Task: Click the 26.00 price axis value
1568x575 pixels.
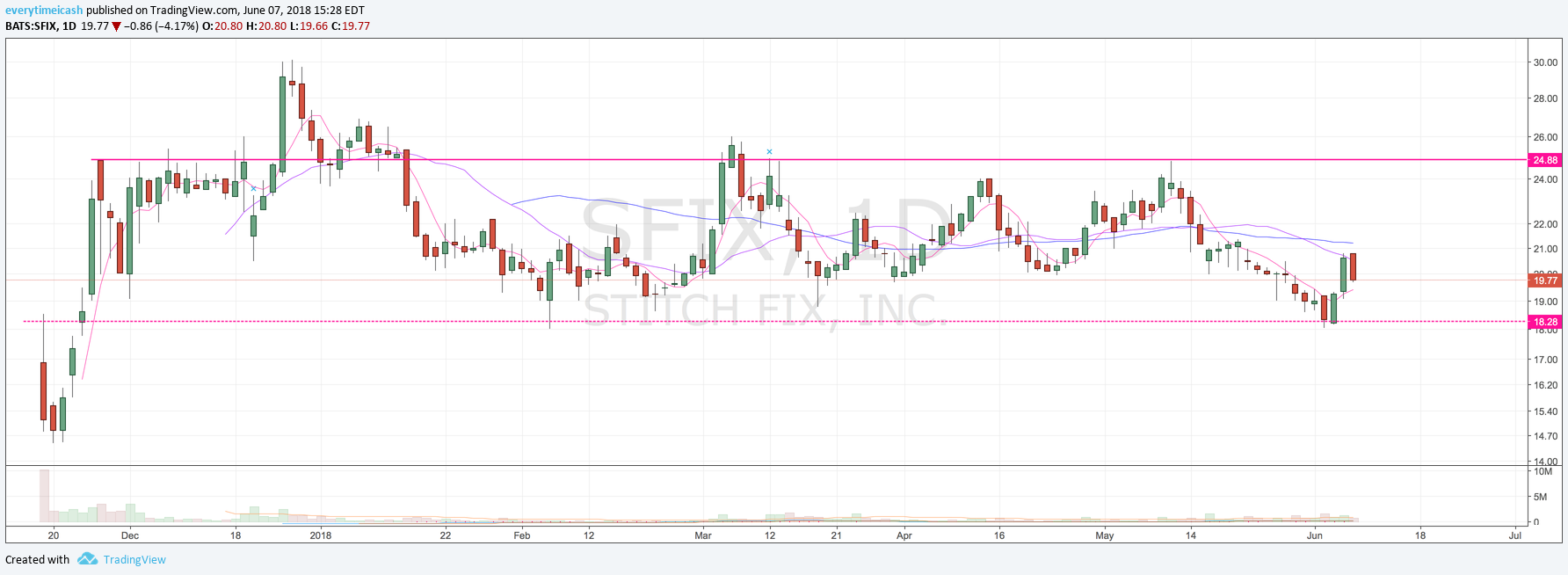Action: click(x=1545, y=137)
